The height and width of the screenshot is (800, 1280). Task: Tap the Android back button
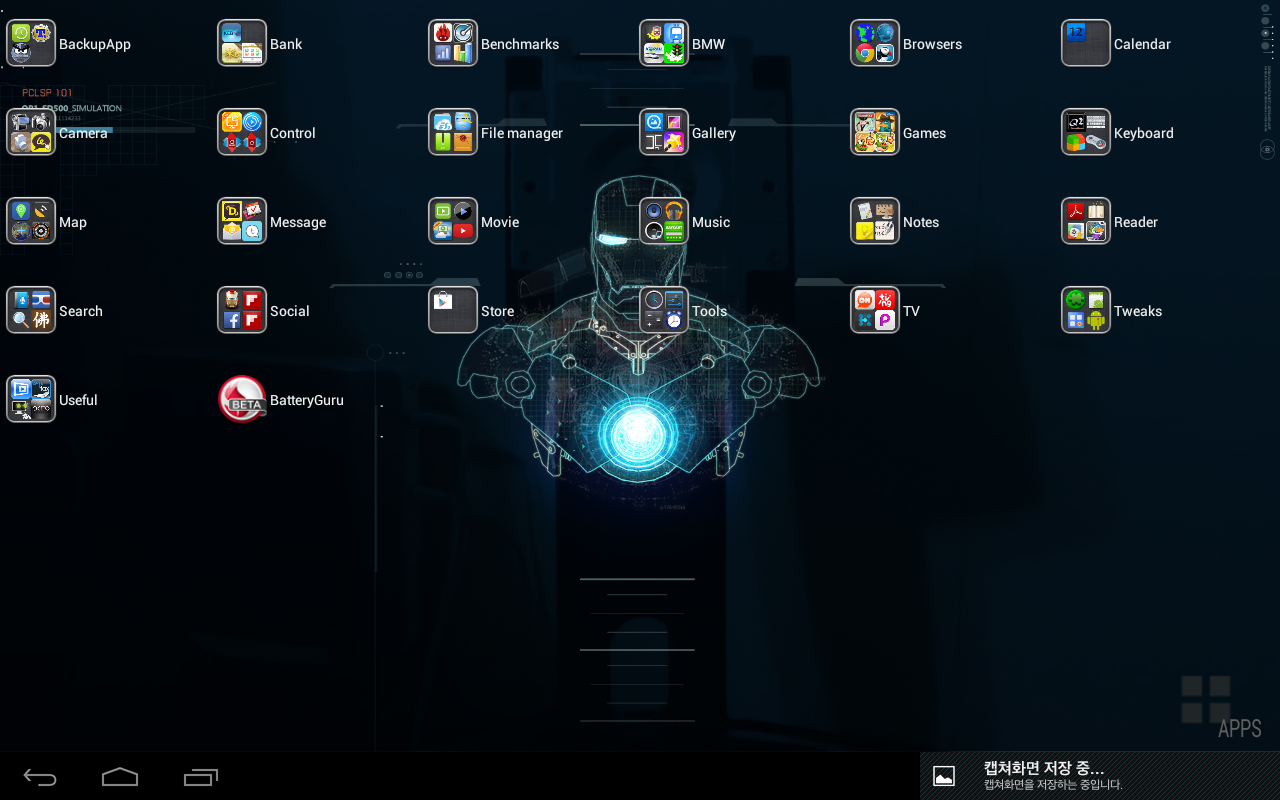(40, 777)
